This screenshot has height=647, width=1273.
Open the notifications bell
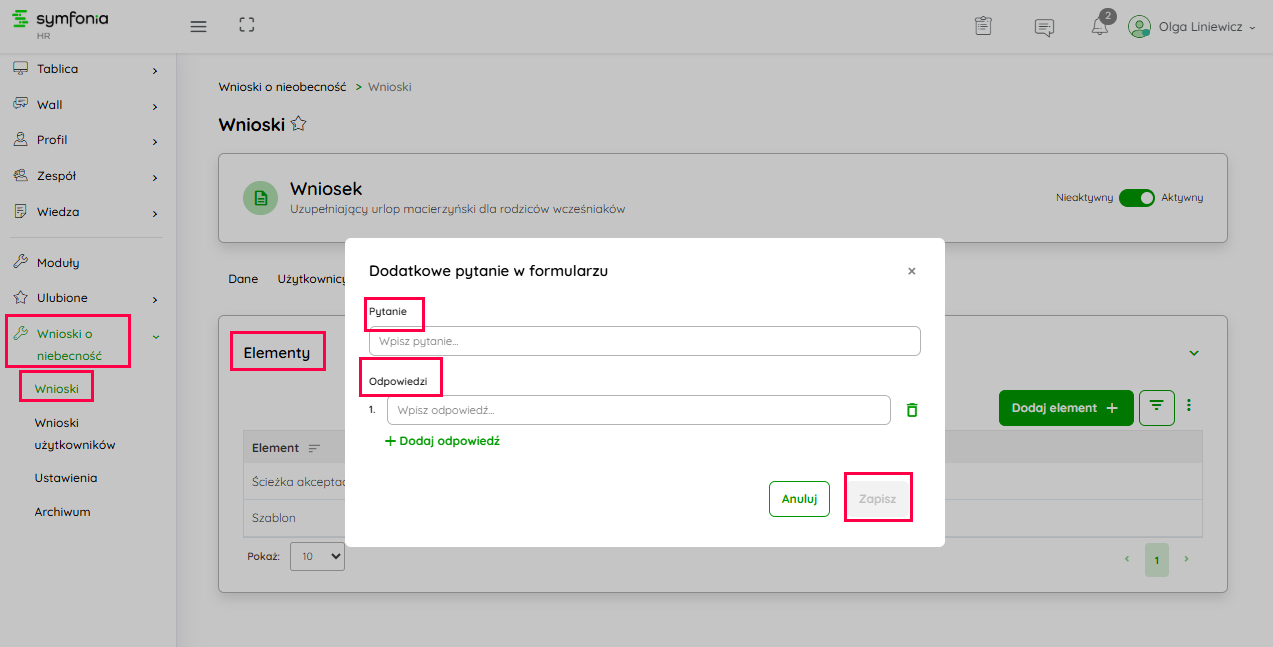(1099, 27)
